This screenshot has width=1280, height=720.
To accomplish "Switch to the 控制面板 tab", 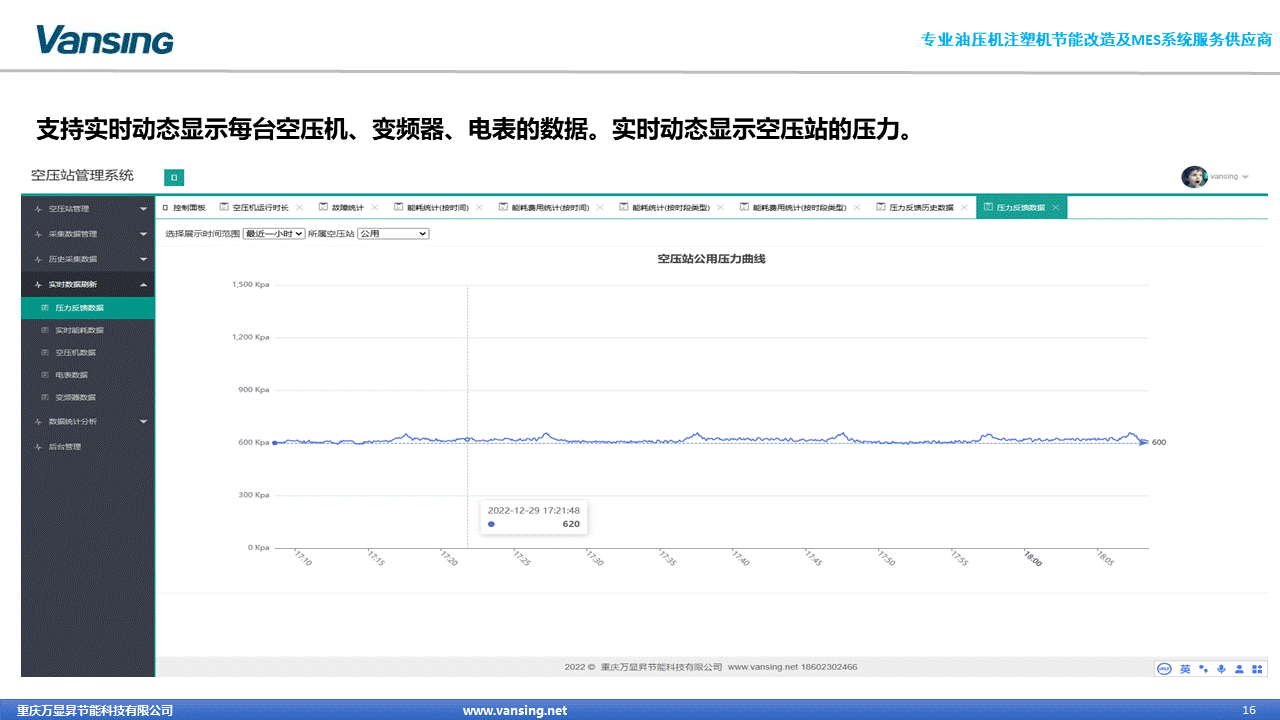I will click(184, 207).
